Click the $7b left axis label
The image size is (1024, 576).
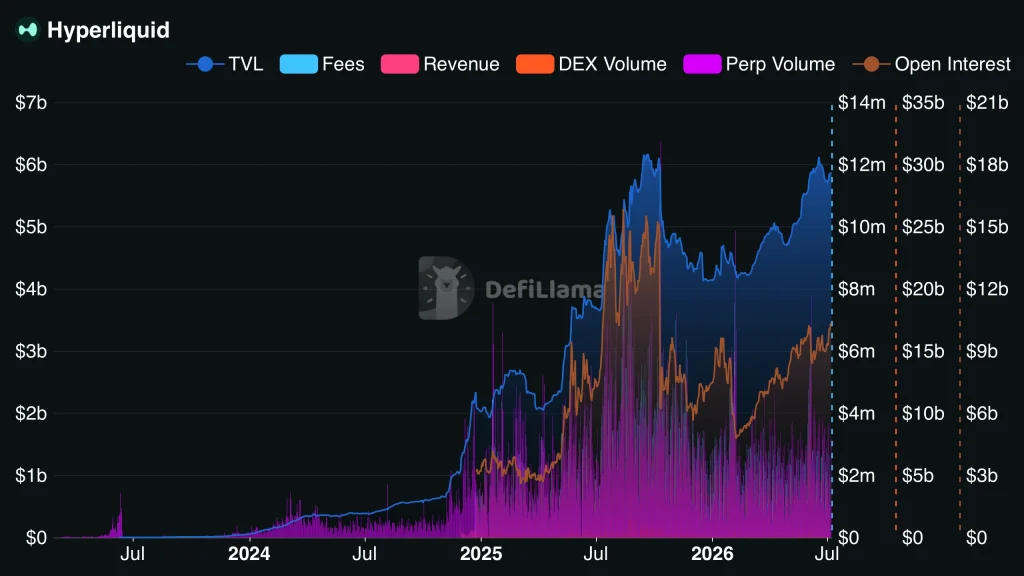pos(31,103)
